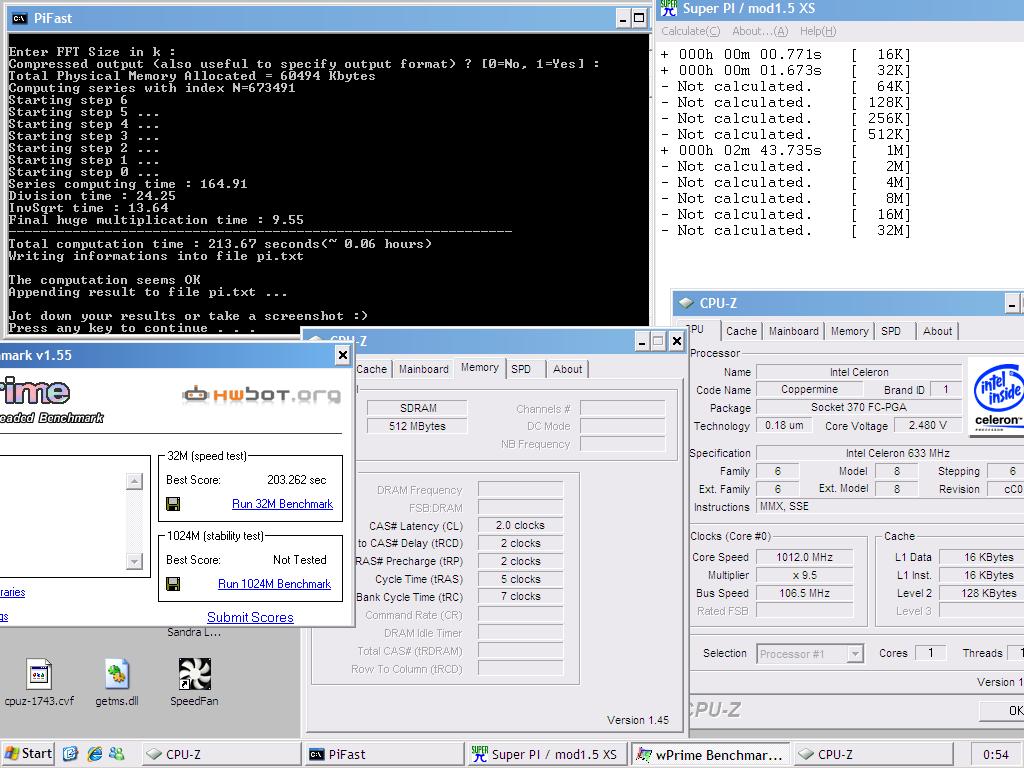
Task: Click the PiFast window title icon
Action: (20, 18)
